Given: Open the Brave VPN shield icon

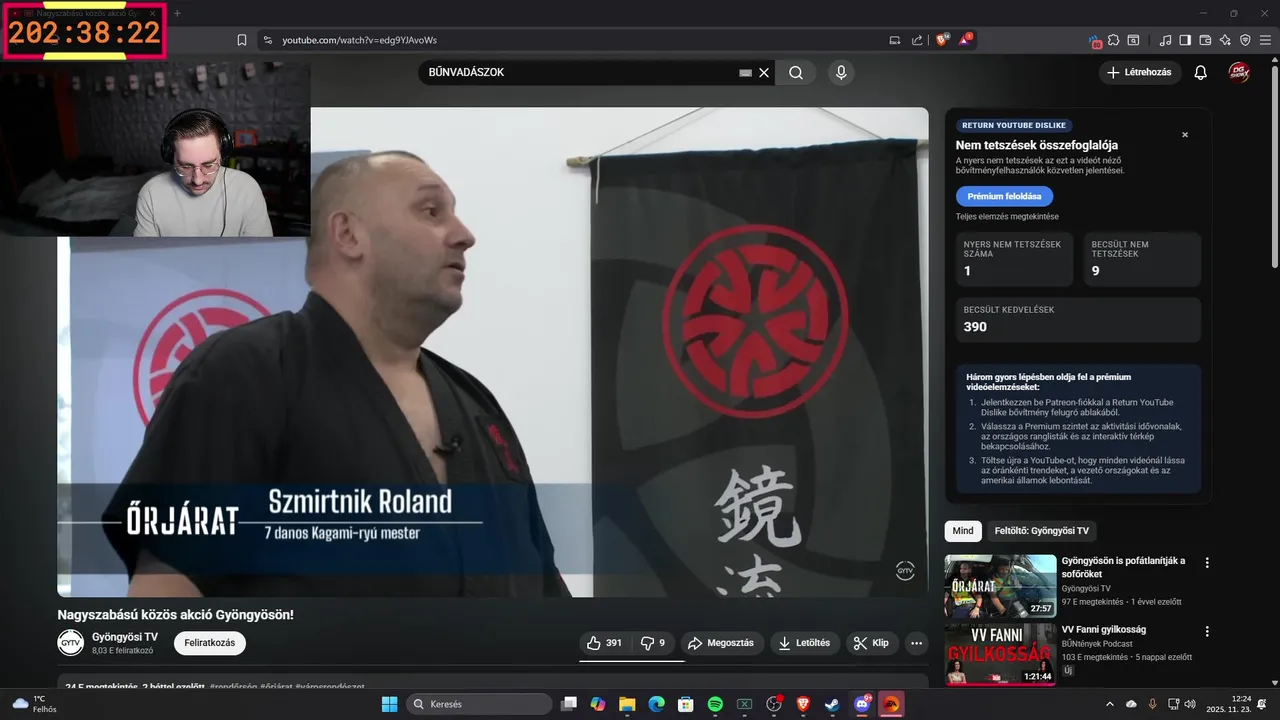Looking at the screenshot, I should (1245, 40).
